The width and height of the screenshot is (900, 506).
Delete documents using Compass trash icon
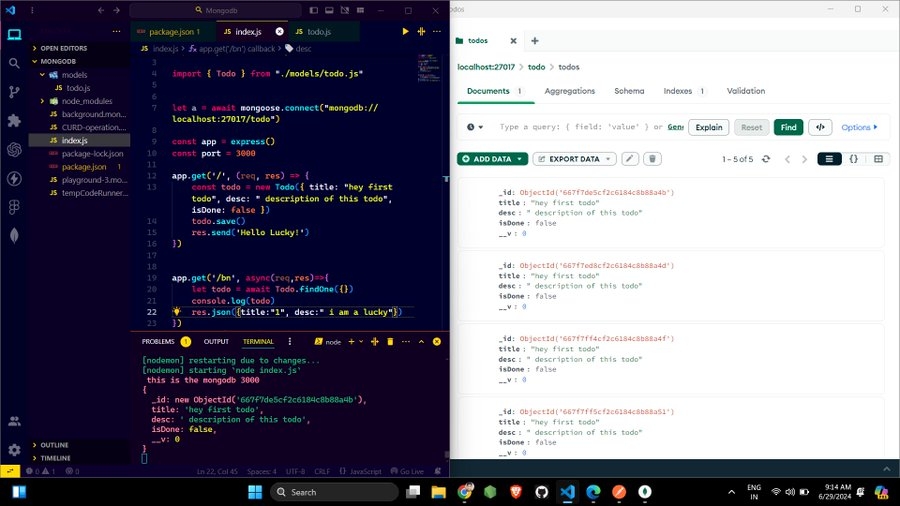pos(652,159)
